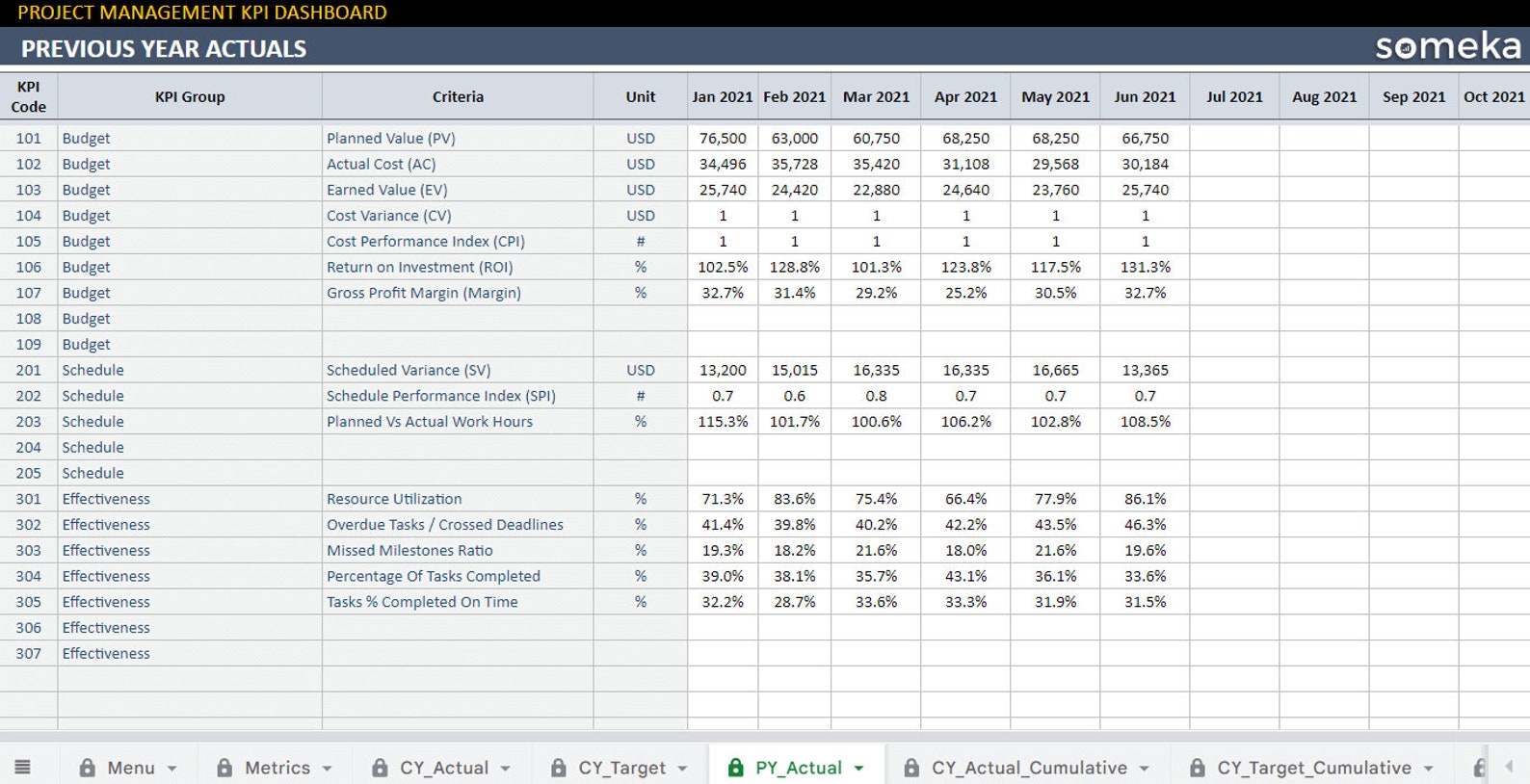1530x784 pixels.
Task: Click the Schedule Performance Index (SPI) cell
Action: click(x=458, y=396)
